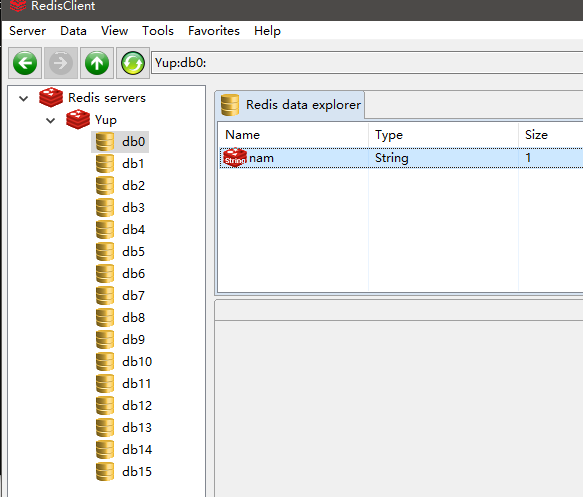Click the Size column header
Screen dimensions: 583x497
tap(551, 135)
